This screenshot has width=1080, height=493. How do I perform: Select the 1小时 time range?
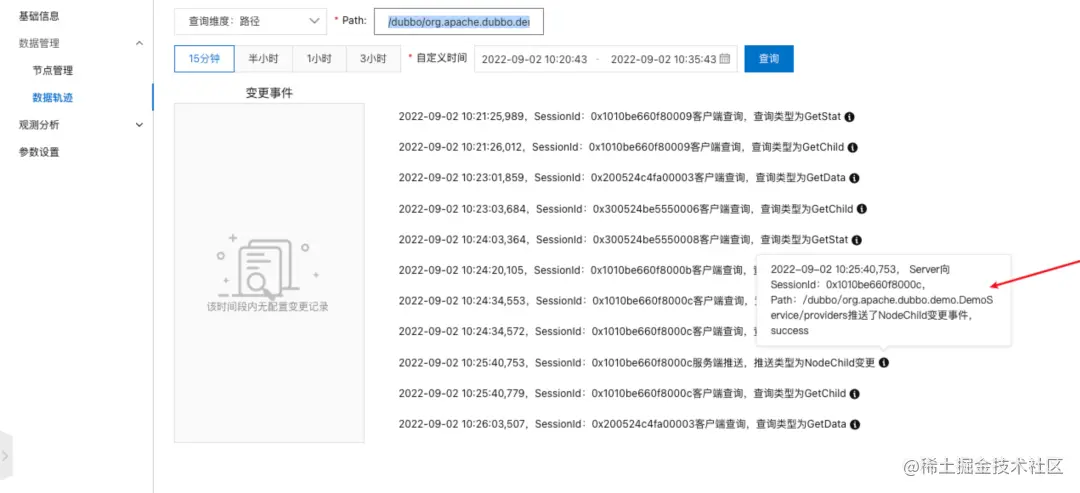(320, 59)
